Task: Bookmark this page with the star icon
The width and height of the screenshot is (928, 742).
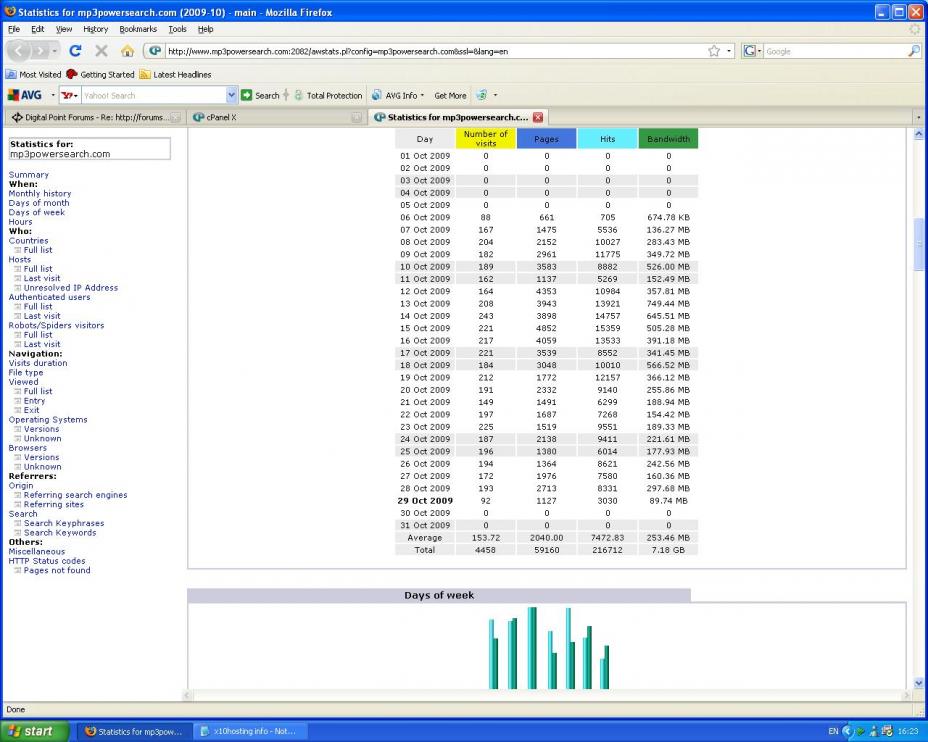Action: (714, 51)
